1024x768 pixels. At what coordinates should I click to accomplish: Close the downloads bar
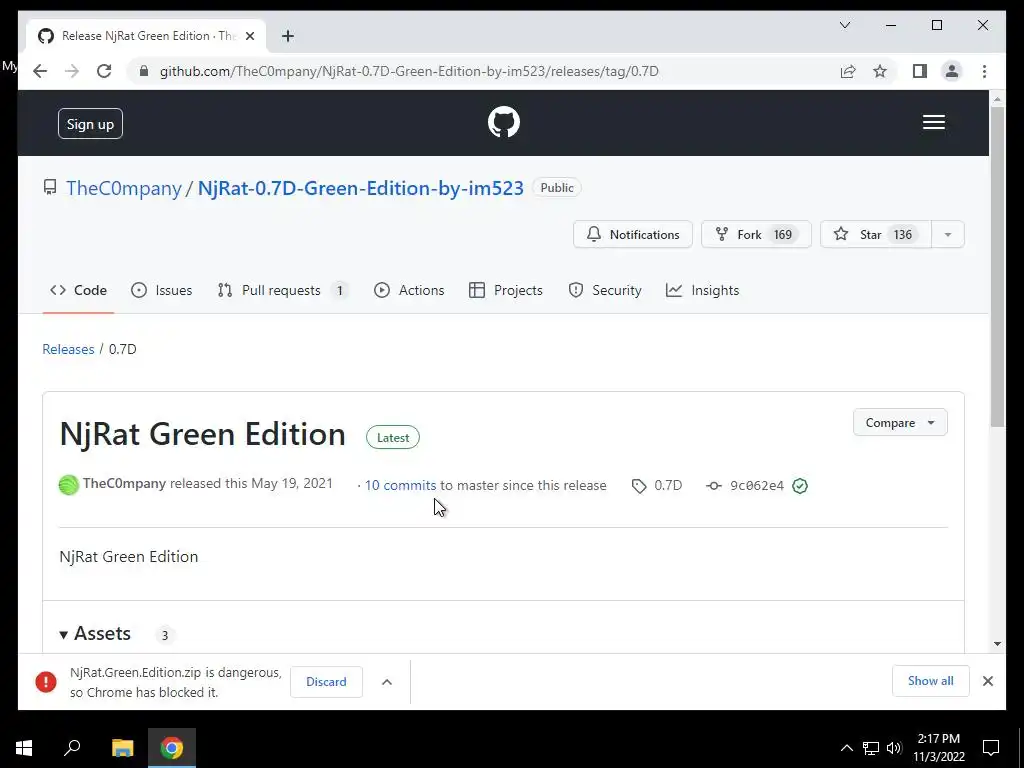click(987, 681)
